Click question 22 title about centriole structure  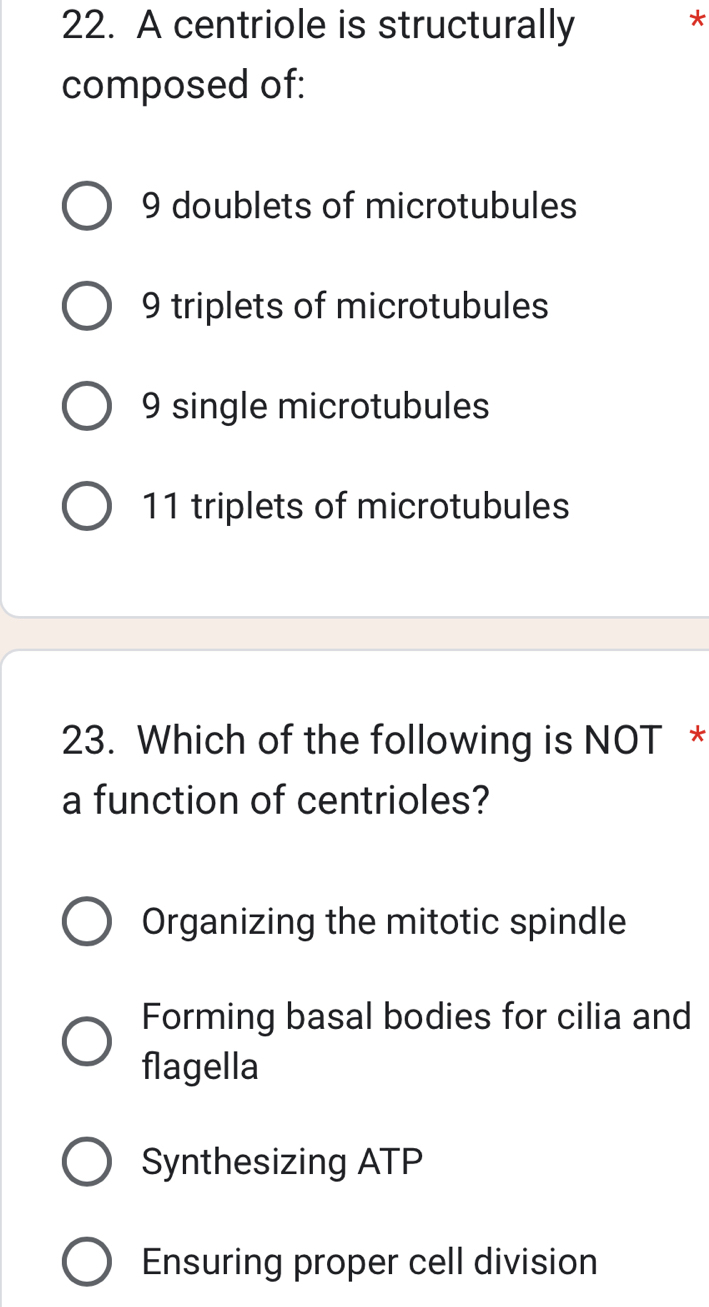pos(318,55)
